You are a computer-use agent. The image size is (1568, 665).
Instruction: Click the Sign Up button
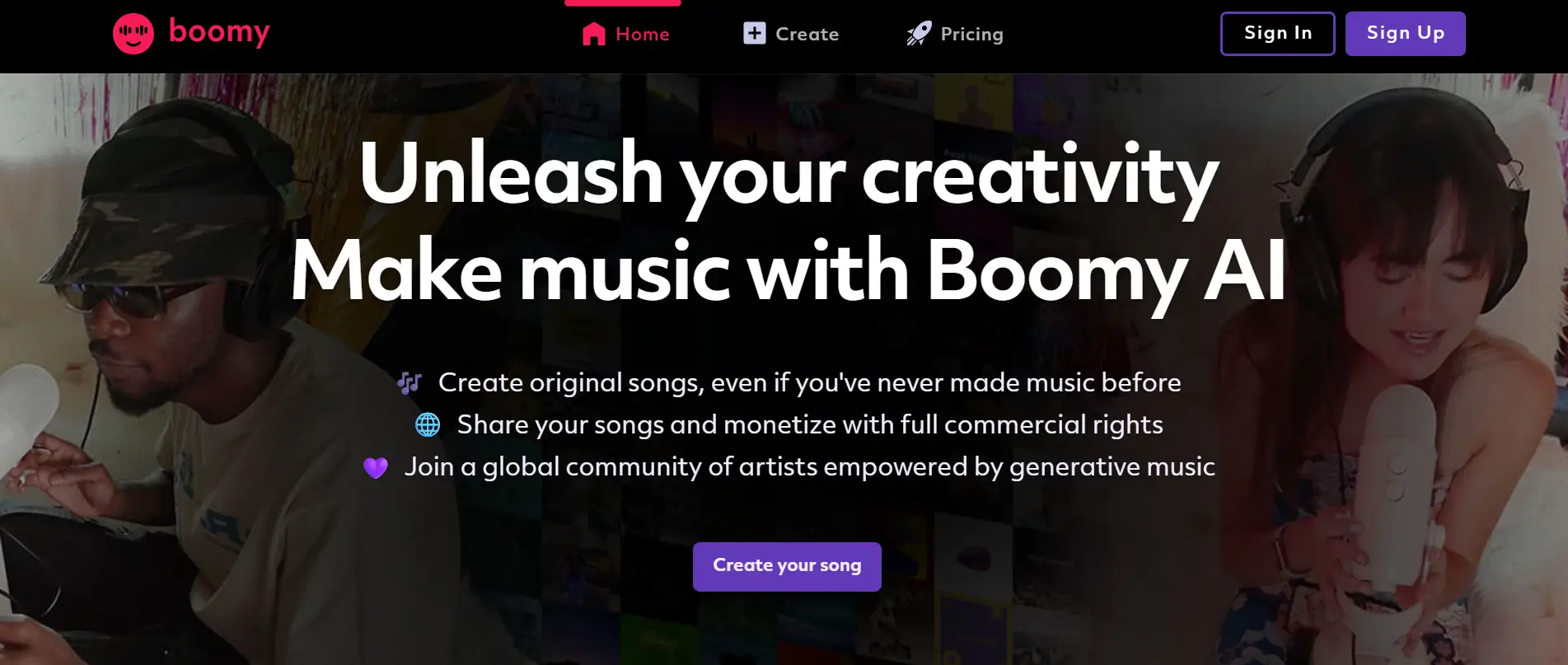pyautogui.click(x=1405, y=33)
